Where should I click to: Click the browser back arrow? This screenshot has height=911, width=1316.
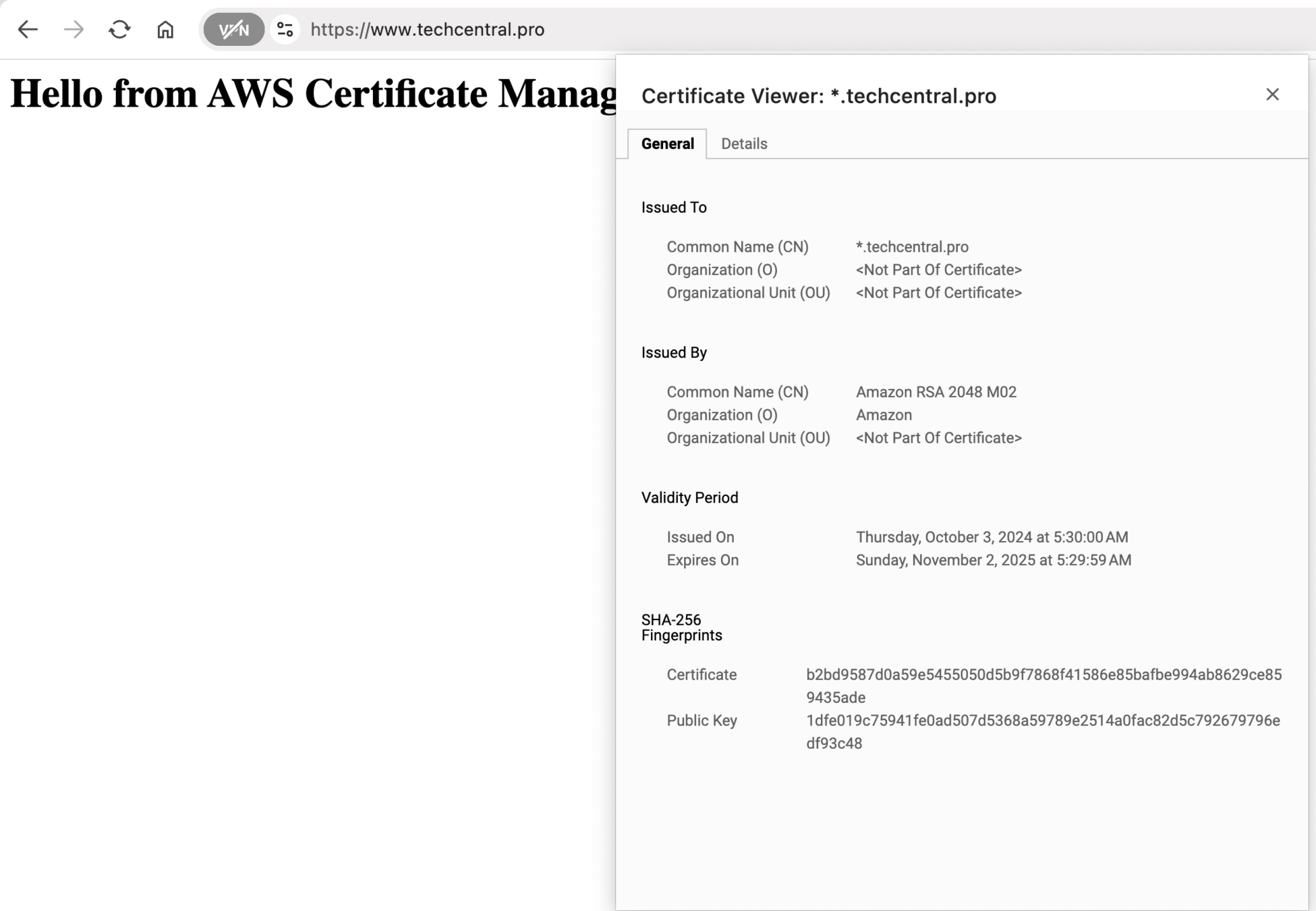pos(28,30)
